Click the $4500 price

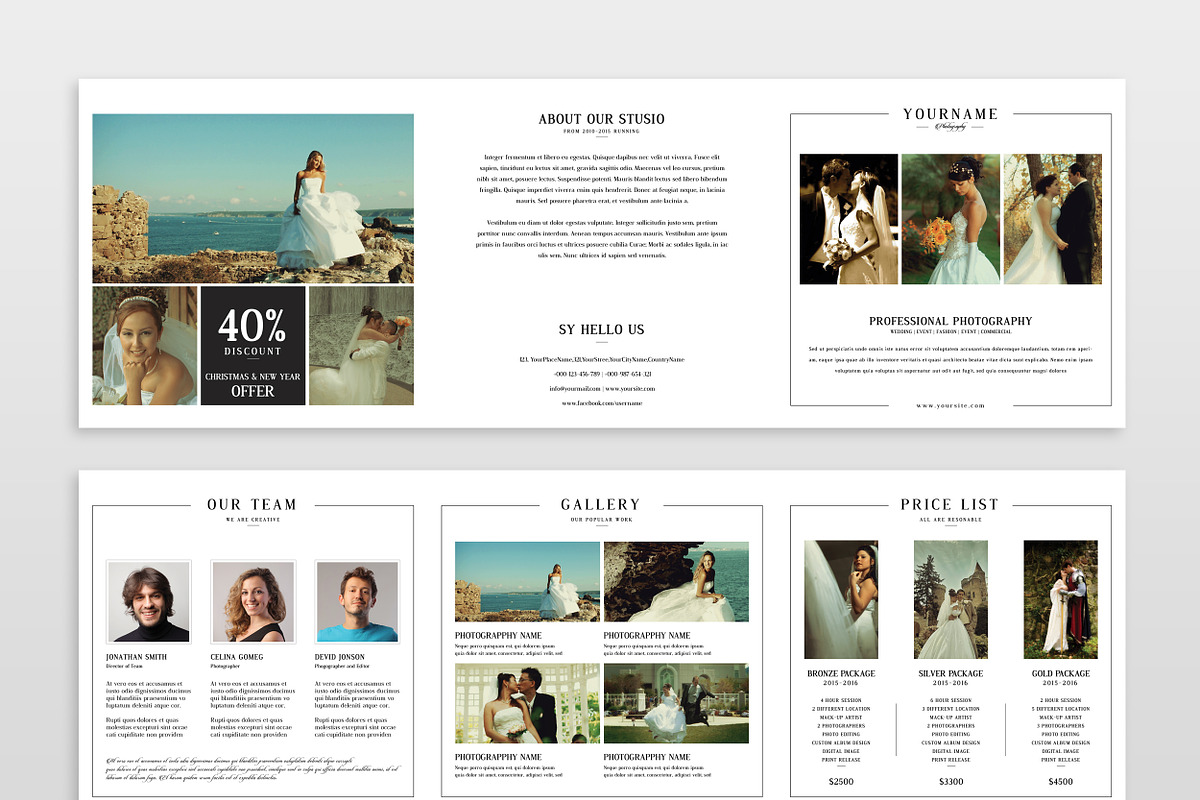click(x=1060, y=781)
